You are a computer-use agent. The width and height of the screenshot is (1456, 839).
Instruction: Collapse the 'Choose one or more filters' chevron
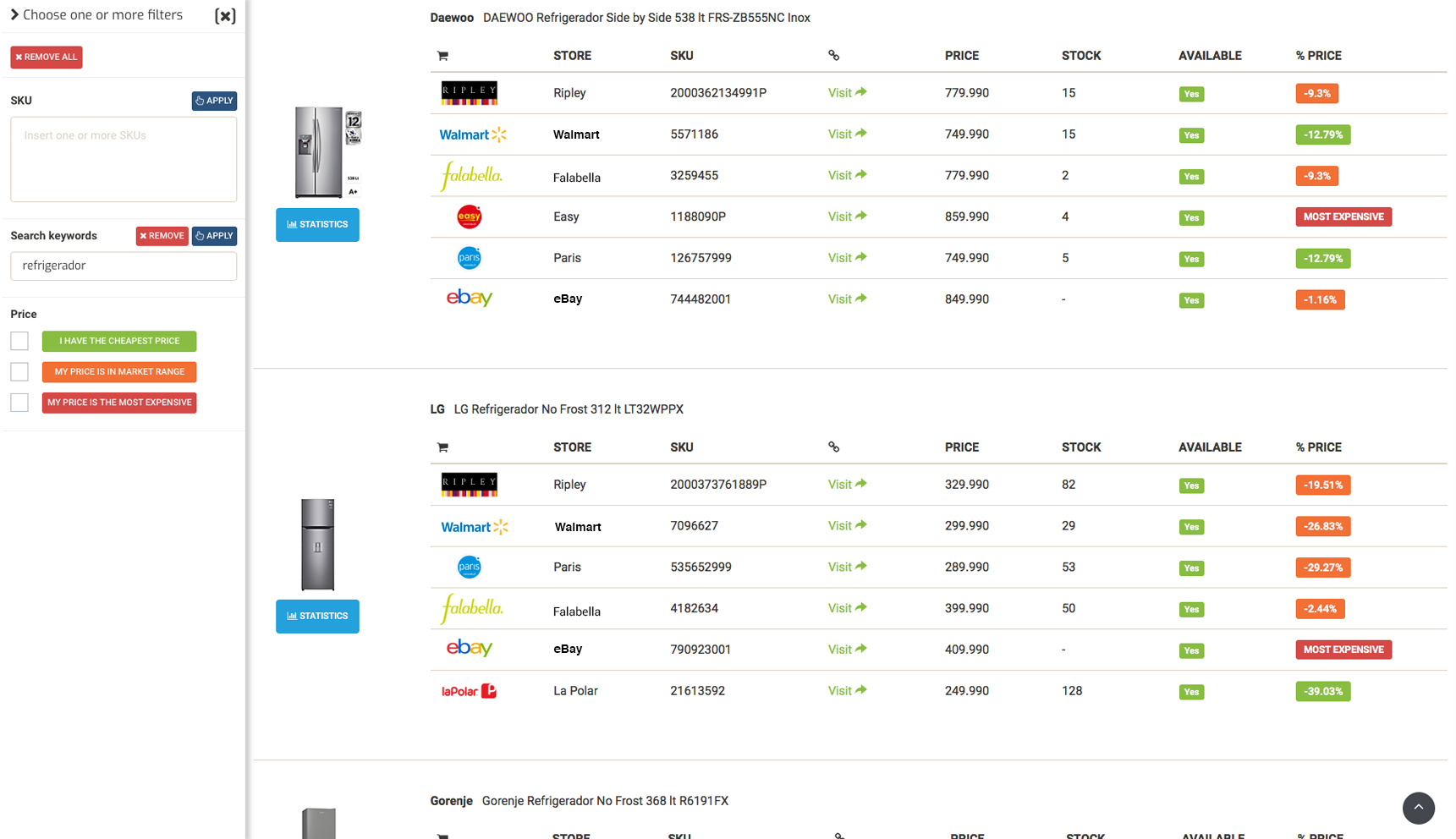coord(14,14)
